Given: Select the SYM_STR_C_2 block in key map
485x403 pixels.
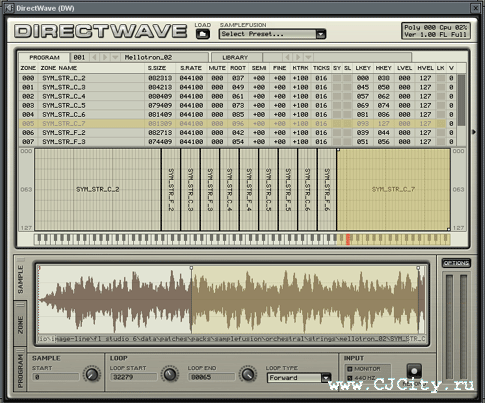Looking at the screenshot, I should pos(98,189).
